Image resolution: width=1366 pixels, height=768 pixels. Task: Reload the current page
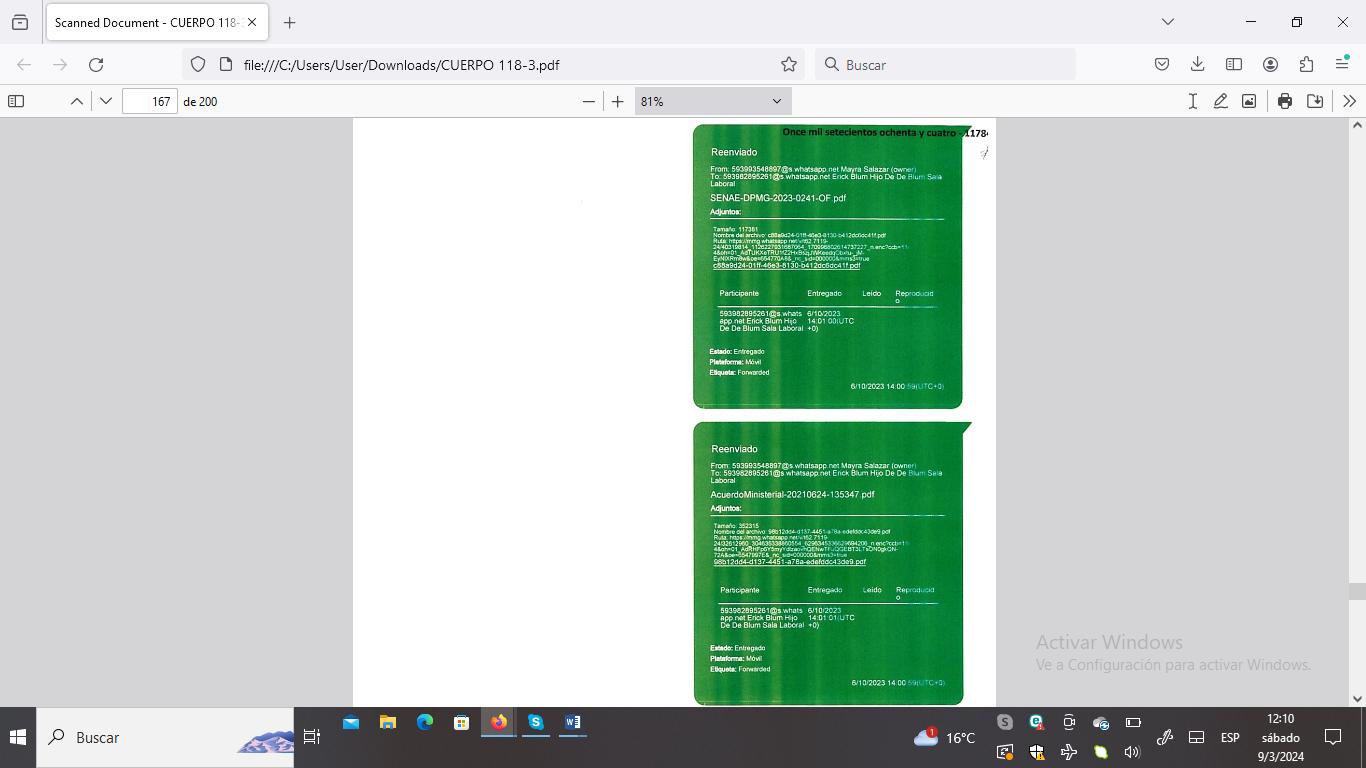tap(96, 64)
